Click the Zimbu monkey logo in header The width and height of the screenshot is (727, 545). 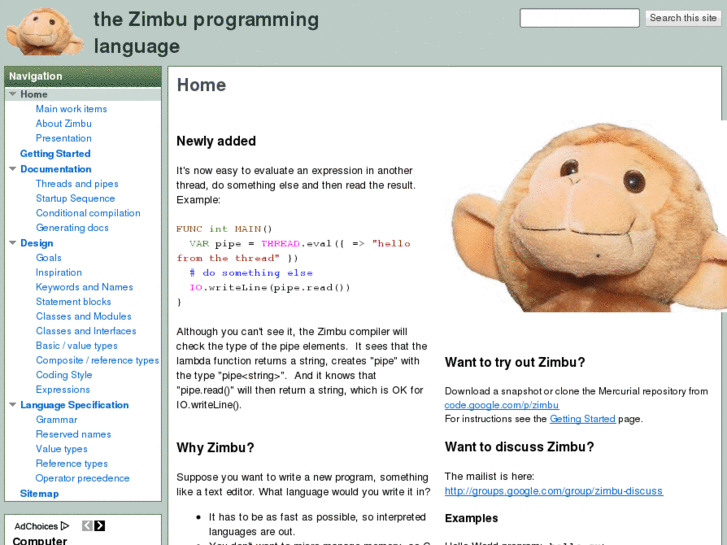pos(45,32)
